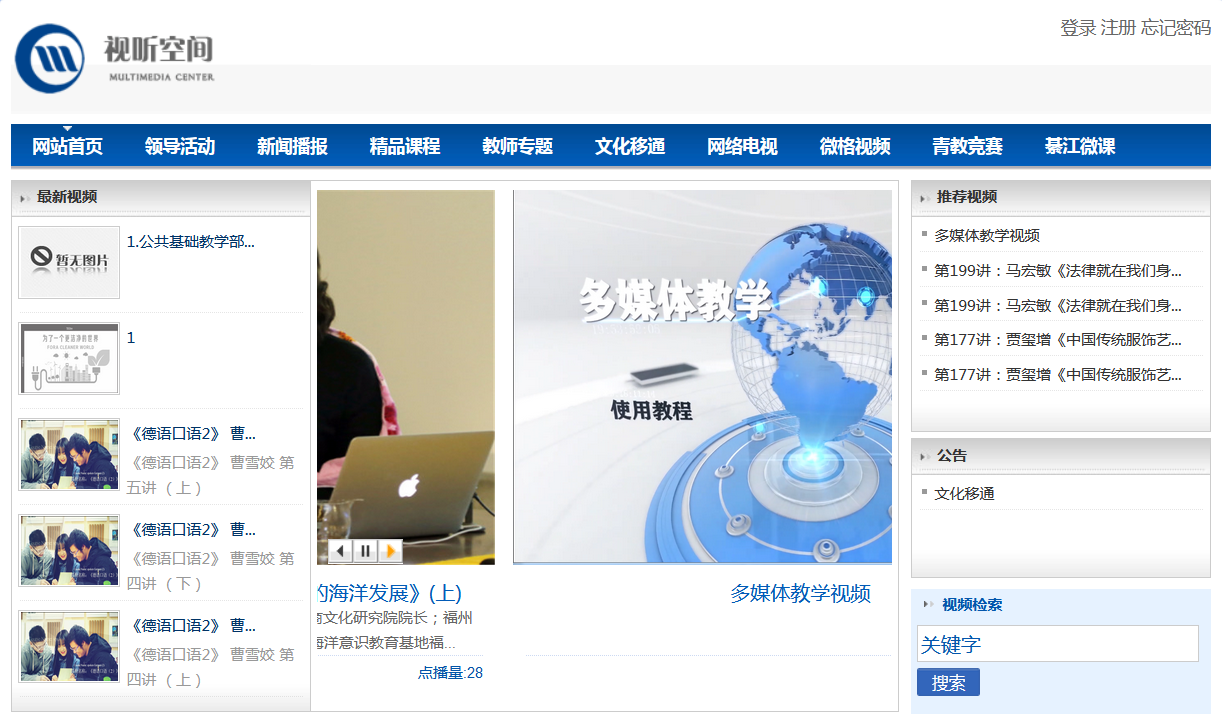Click the 暂无图片 placeholder thumbnail
This screenshot has height=721, width=1222.
pos(69,262)
